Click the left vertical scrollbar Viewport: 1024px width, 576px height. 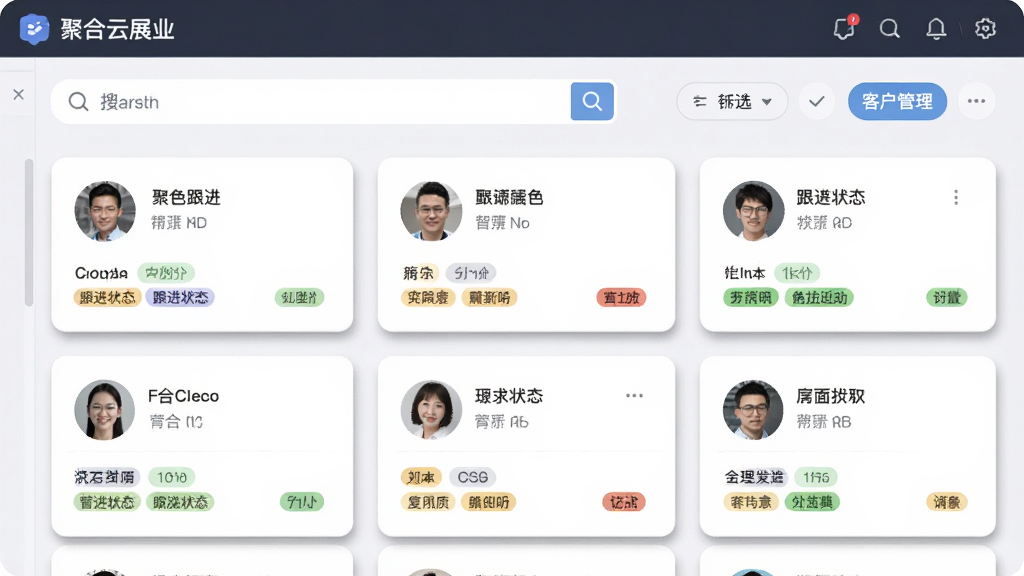pos(29,232)
